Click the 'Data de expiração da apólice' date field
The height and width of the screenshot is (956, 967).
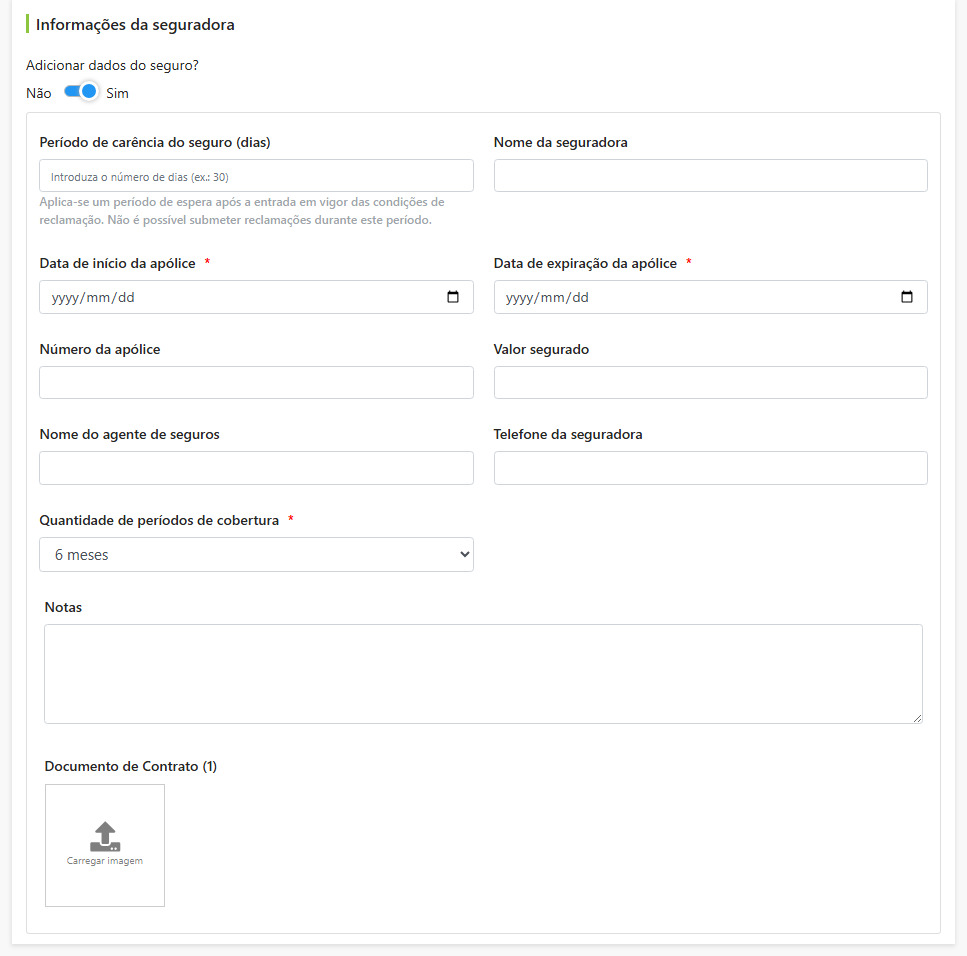(710, 297)
